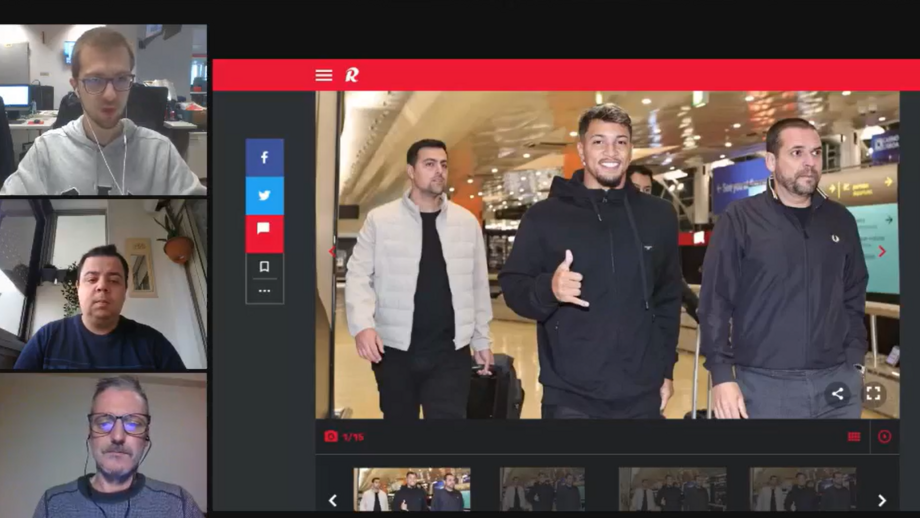Click the red camera photo counter icon
The width and height of the screenshot is (920, 518).
tap(331, 436)
